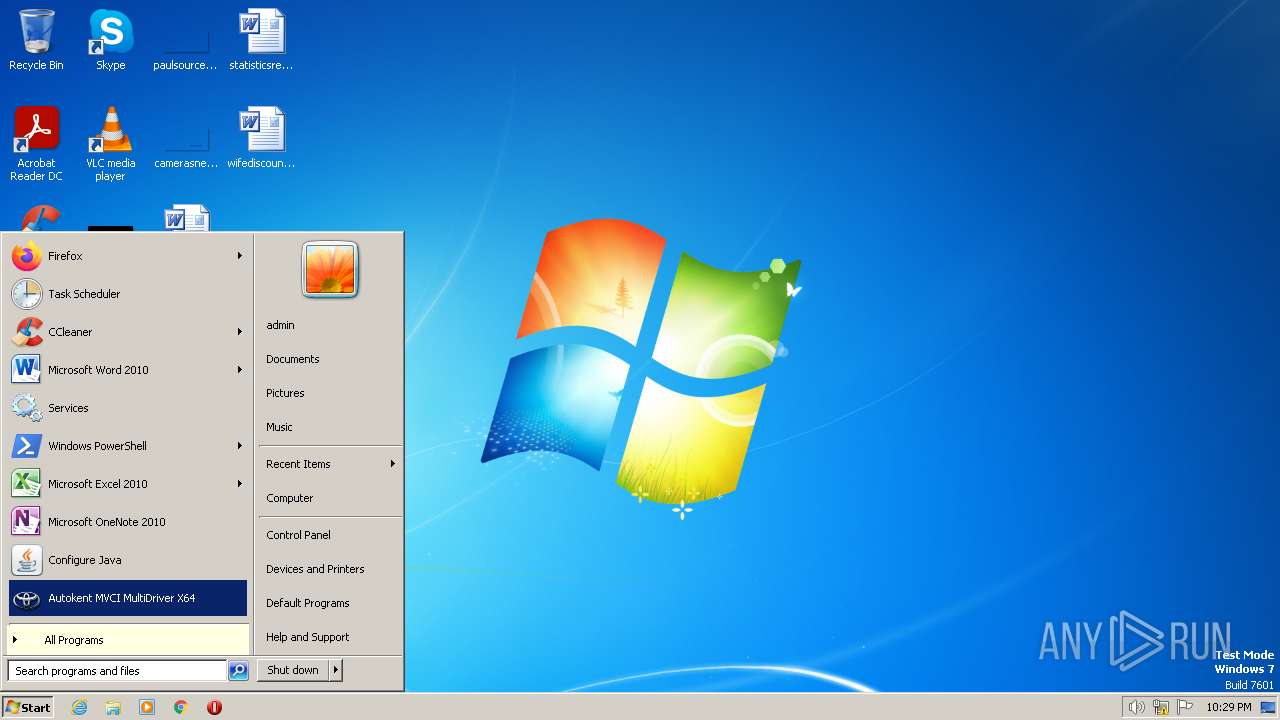1280x720 pixels.
Task: Expand CCleaner jump list arrow
Action: click(240, 332)
